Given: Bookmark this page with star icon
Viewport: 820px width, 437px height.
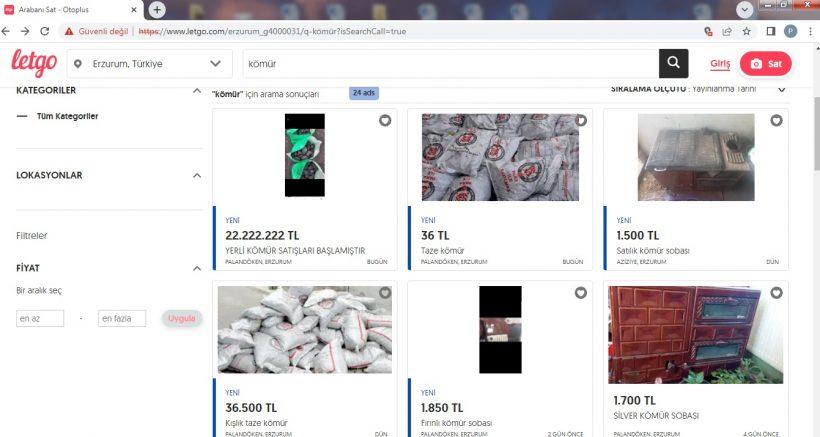Looking at the screenshot, I should (746, 31).
